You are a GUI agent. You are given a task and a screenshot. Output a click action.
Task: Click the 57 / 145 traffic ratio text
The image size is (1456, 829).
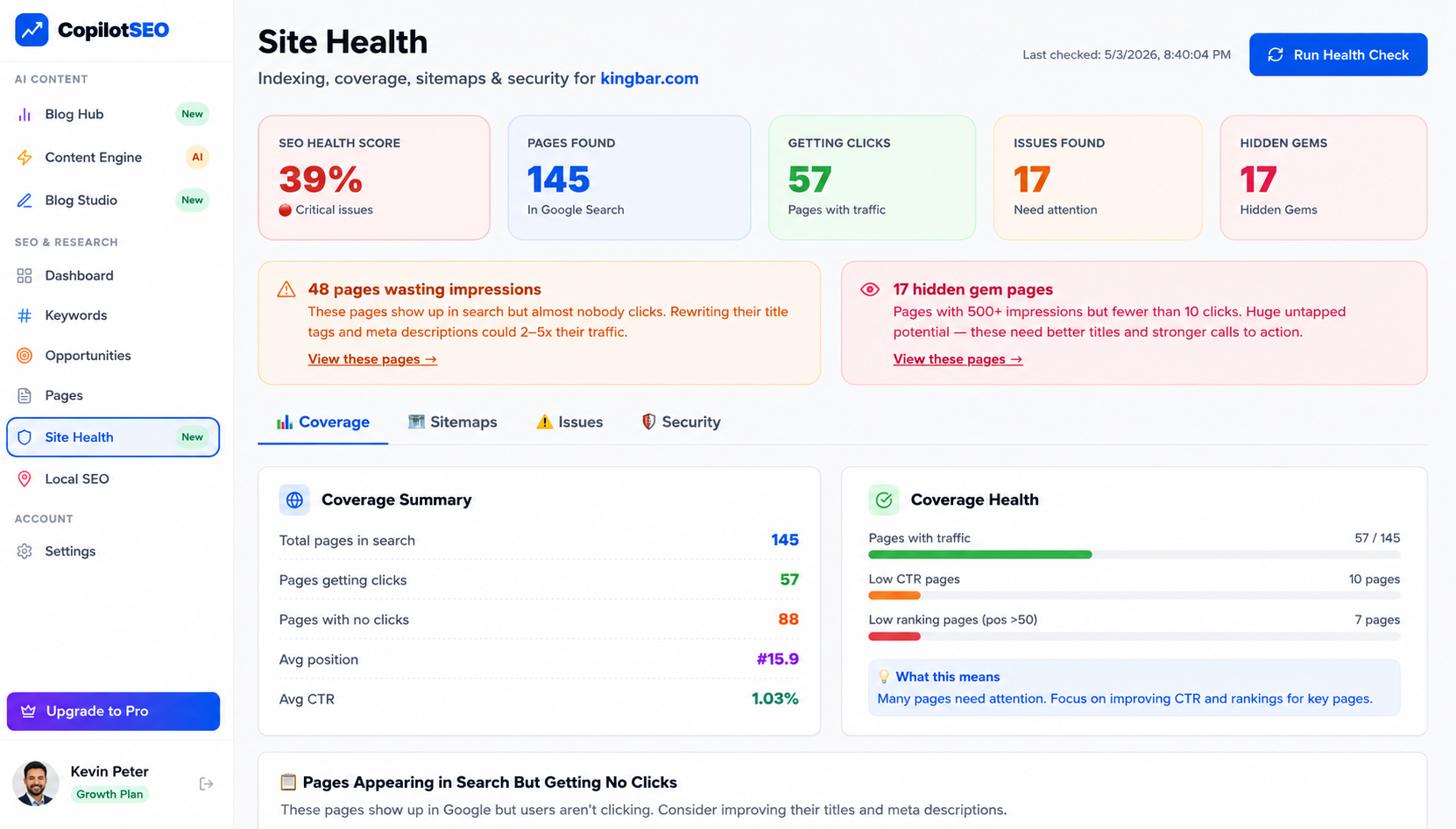point(1377,538)
